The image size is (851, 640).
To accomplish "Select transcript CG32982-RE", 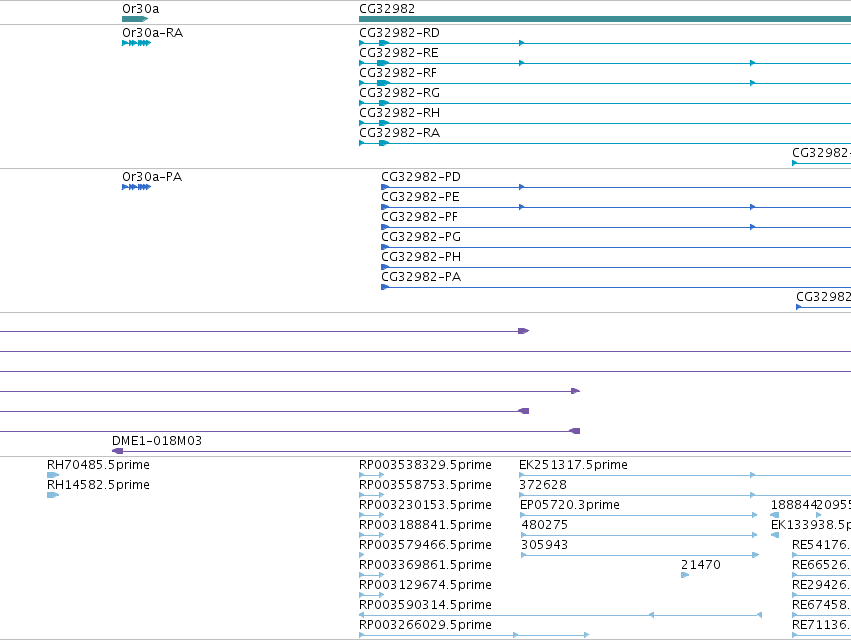I will [x=399, y=53].
